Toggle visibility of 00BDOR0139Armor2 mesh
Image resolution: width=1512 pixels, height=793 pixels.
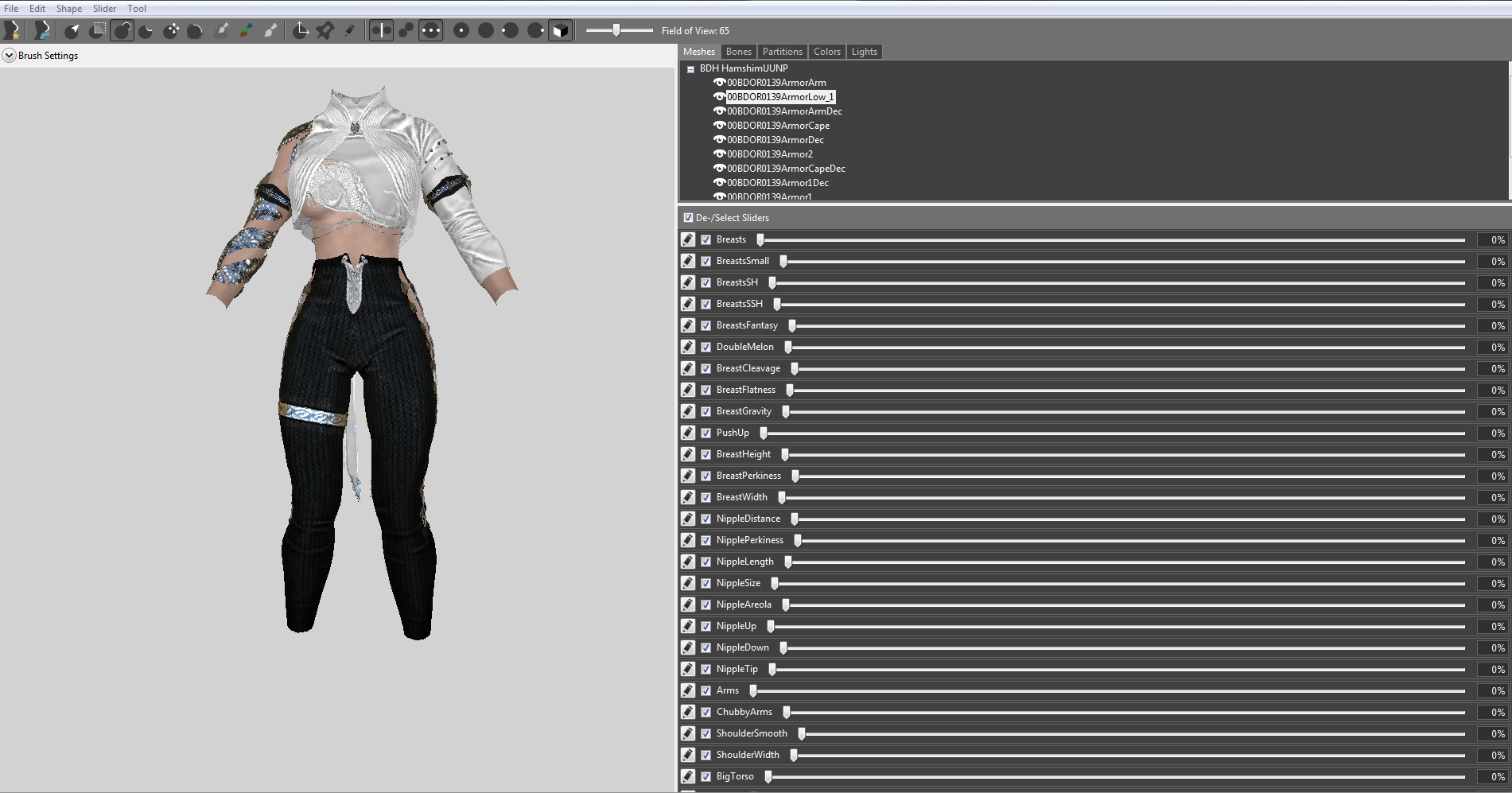click(719, 154)
